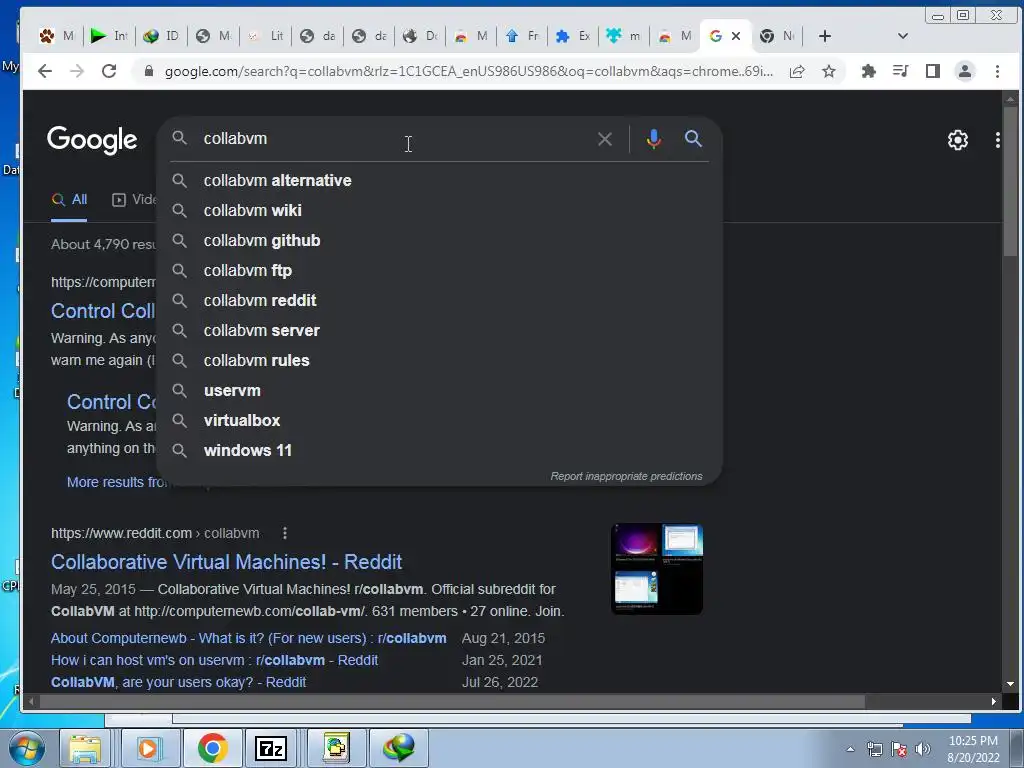
Task: Open the new tab with plus icon
Action: [825, 36]
